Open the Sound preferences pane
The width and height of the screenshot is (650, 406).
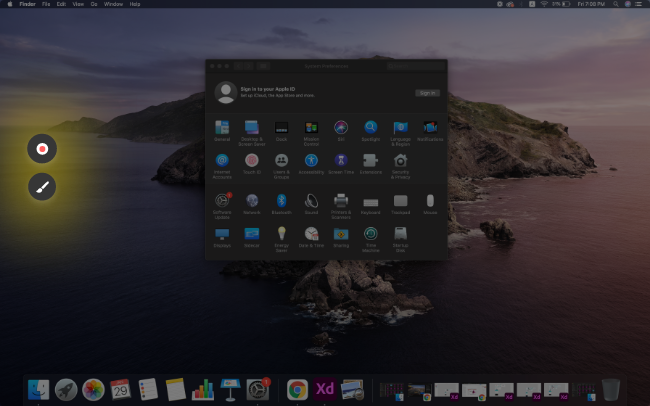pos(311,204)
